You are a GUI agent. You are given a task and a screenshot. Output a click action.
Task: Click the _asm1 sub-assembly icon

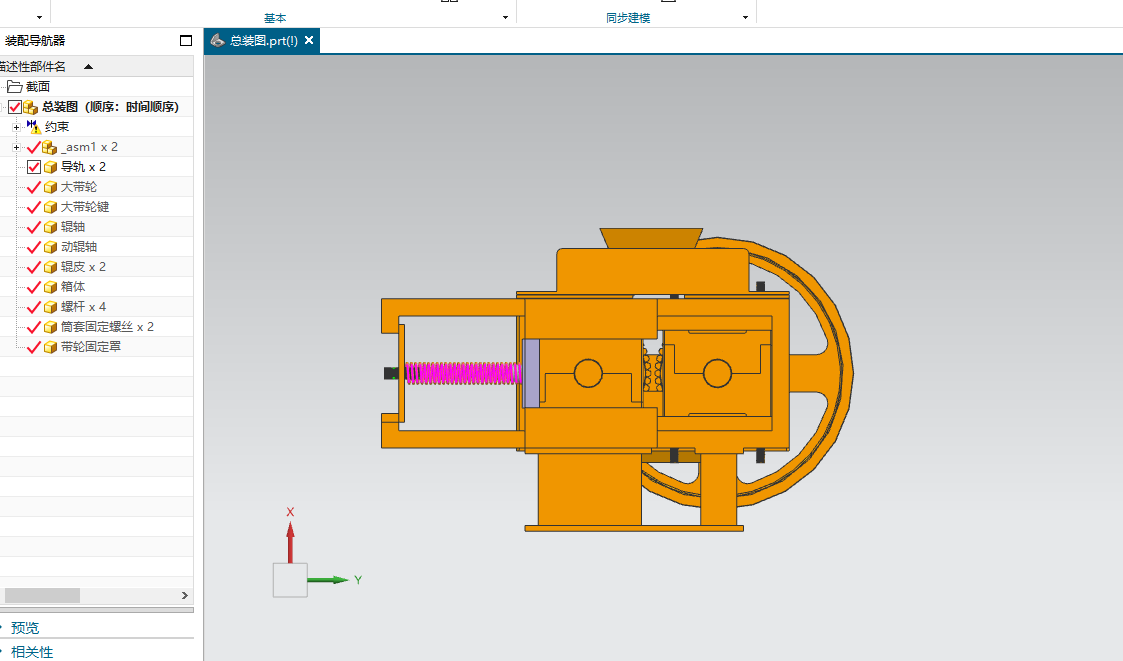49,148
